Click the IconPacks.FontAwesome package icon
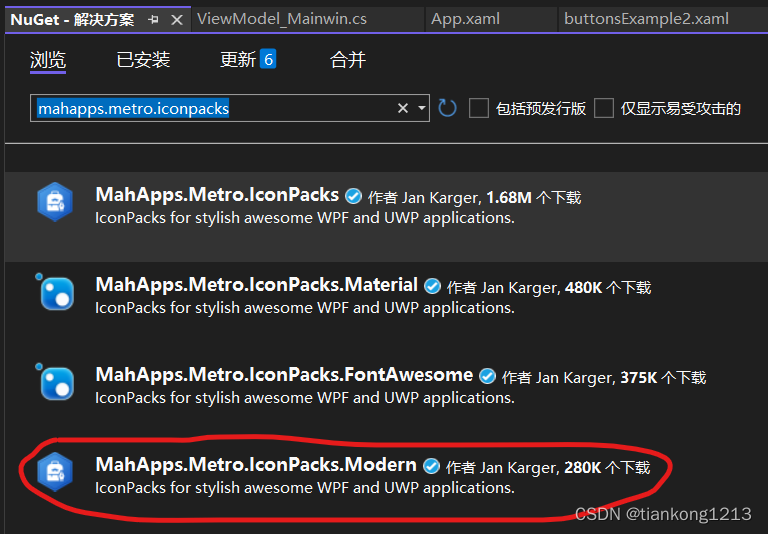768x534 pixels. 56,383
